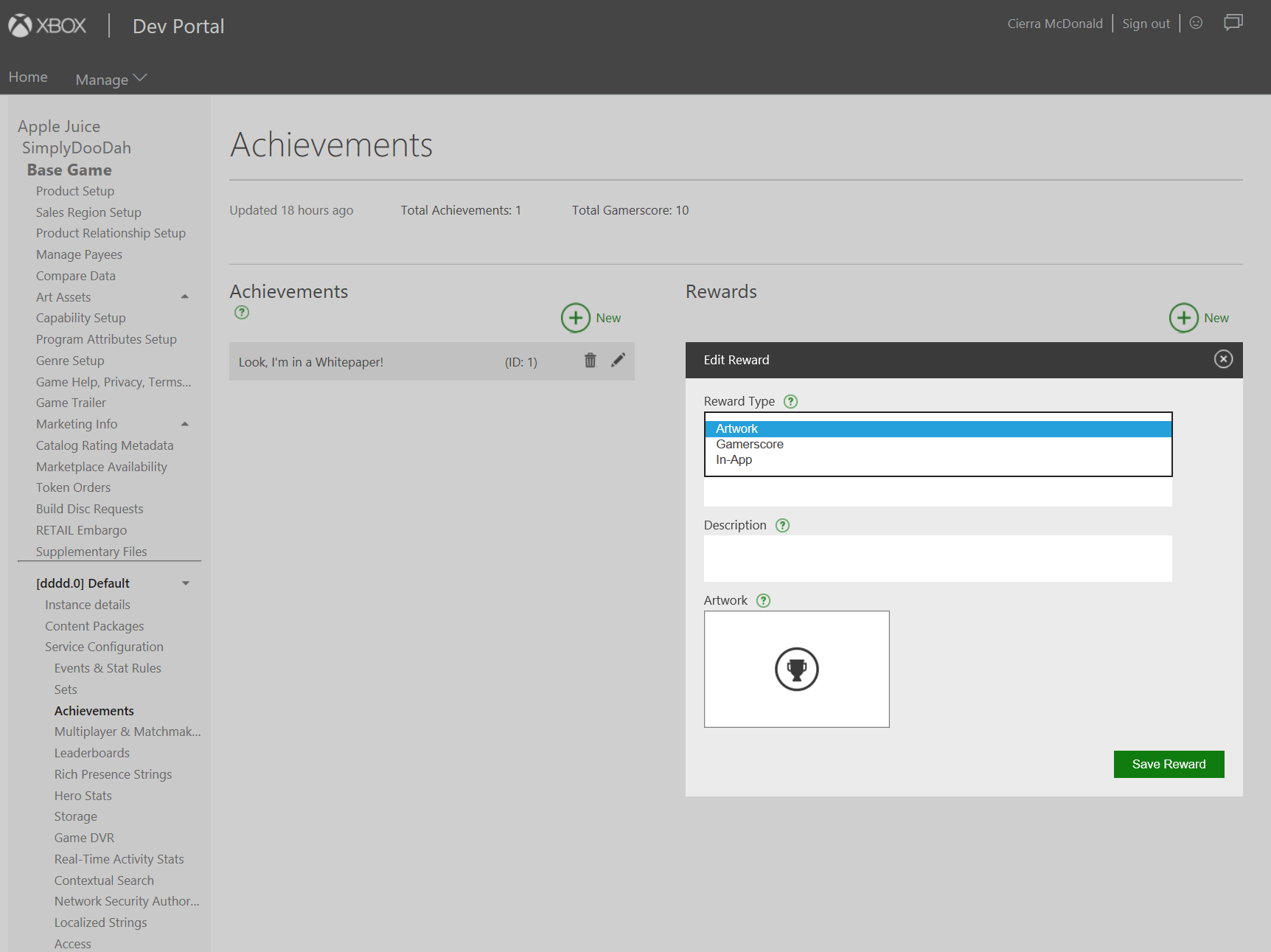Select 'Look, I'm in a Whitepaper!' achievement row

432,361
